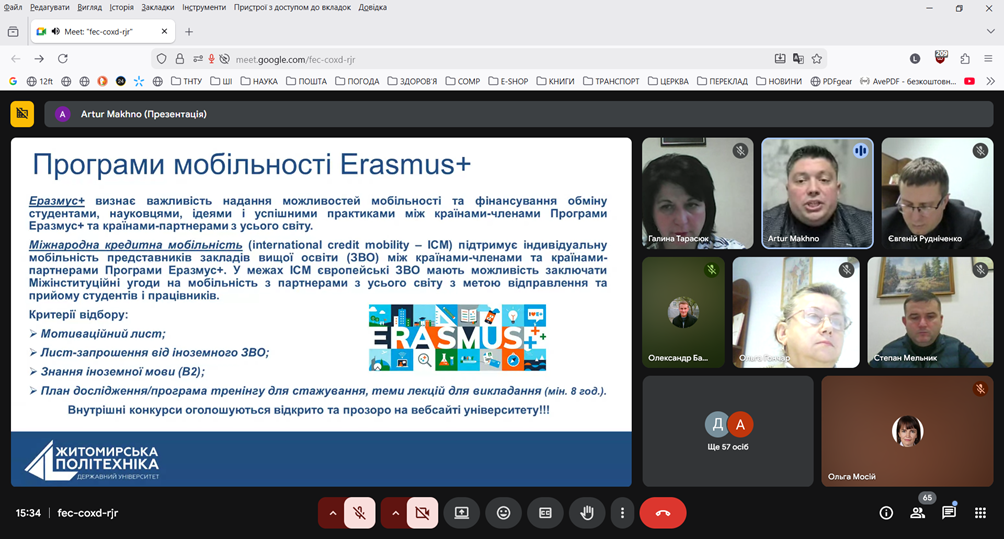The image size is (1004, 539).
Task: Open the Інструменти menu
Action: [203, 7]
